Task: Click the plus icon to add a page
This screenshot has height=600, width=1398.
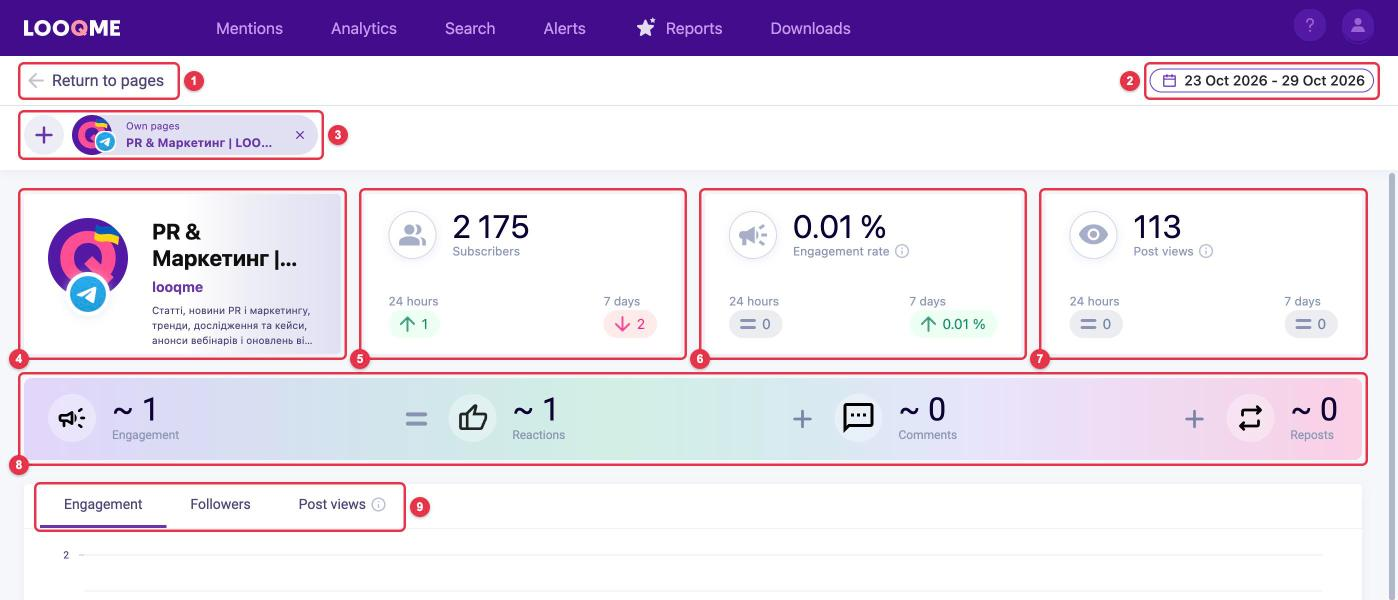Action: click(44, 135)
